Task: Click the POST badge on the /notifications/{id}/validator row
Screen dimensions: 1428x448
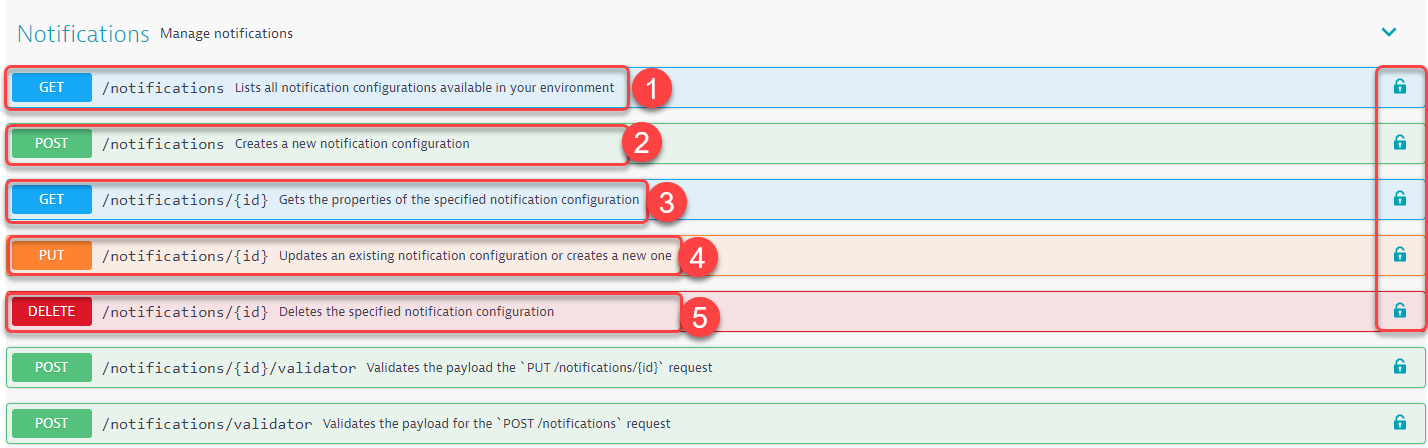Action: pos(52,367)
